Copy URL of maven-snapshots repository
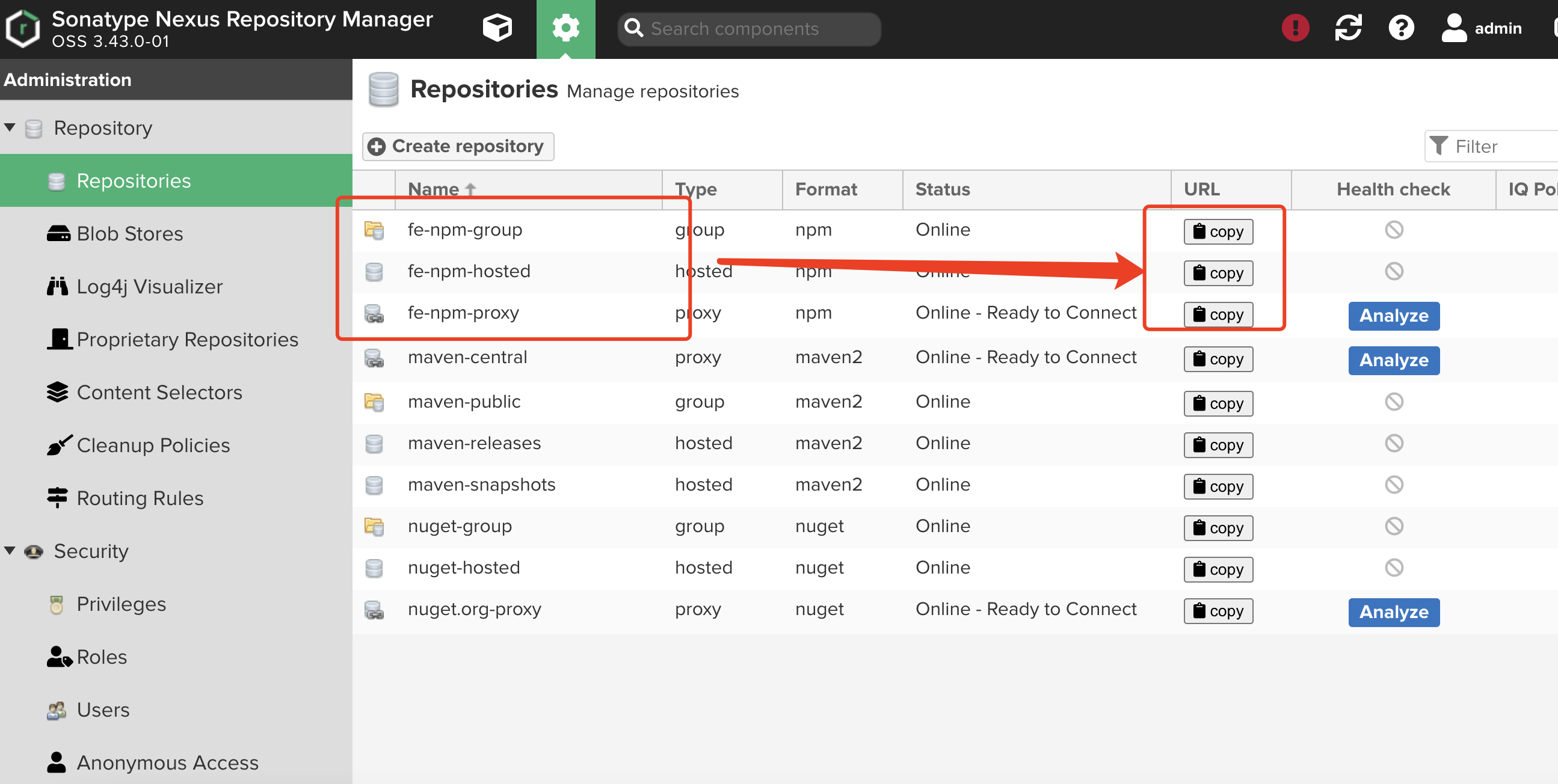This screenshot has height=784, width=1558. click(1218, 486)
